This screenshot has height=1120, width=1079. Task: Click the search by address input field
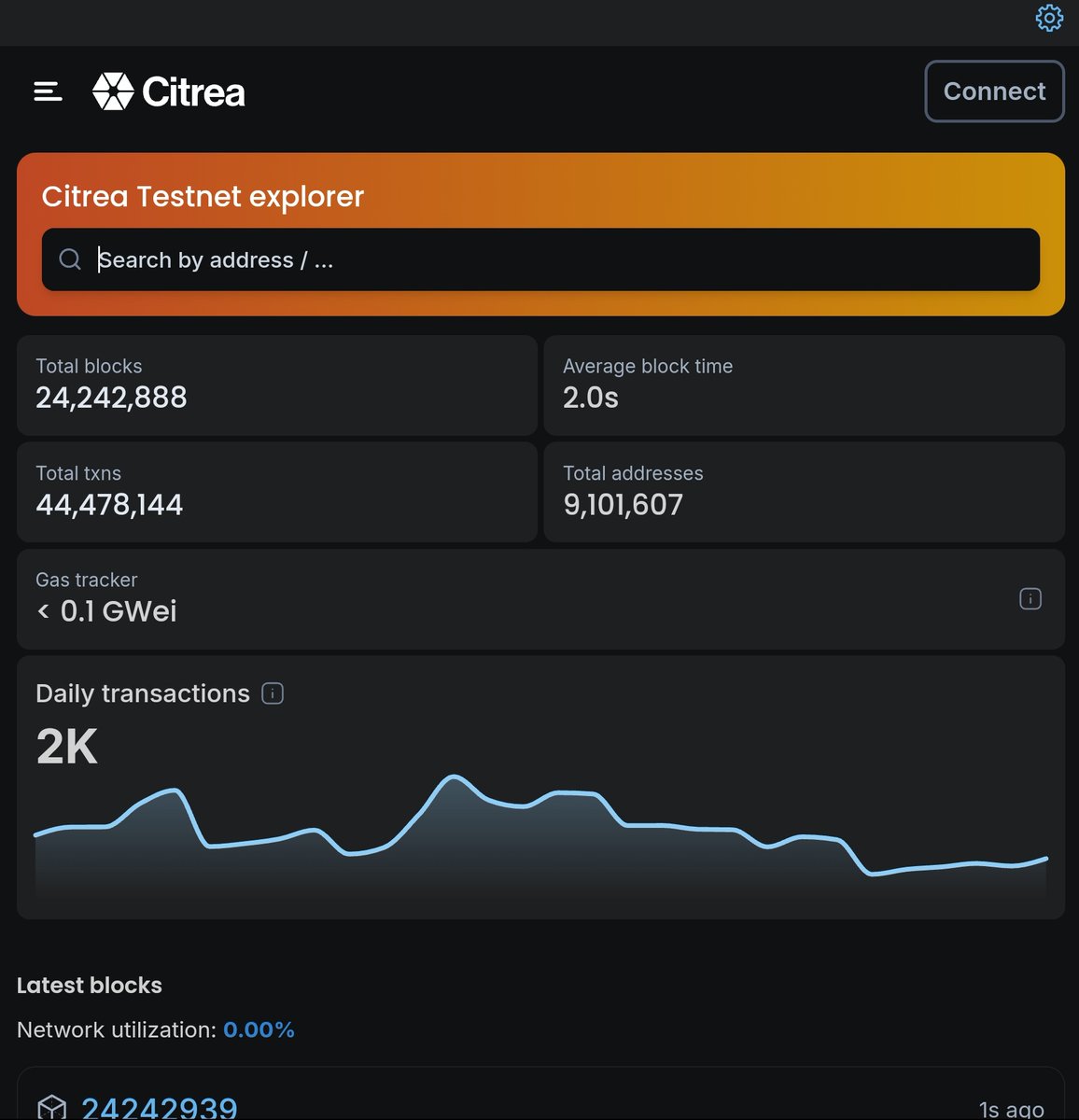point(541,259)
